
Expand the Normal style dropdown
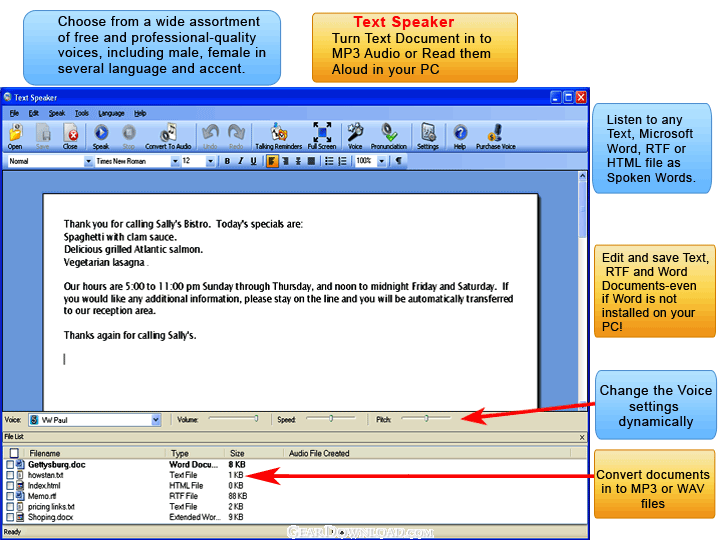(88, 161)
